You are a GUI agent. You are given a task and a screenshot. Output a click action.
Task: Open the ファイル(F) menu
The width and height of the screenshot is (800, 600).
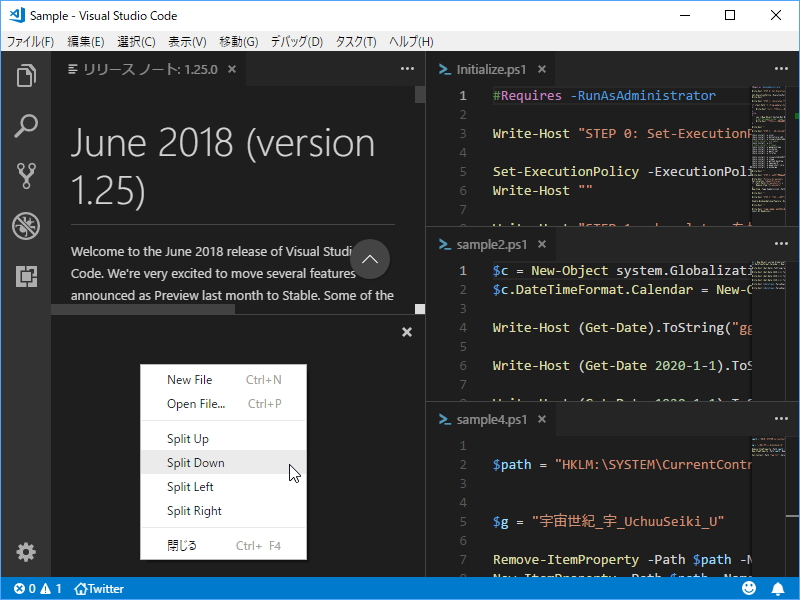[x=31, y=41]
